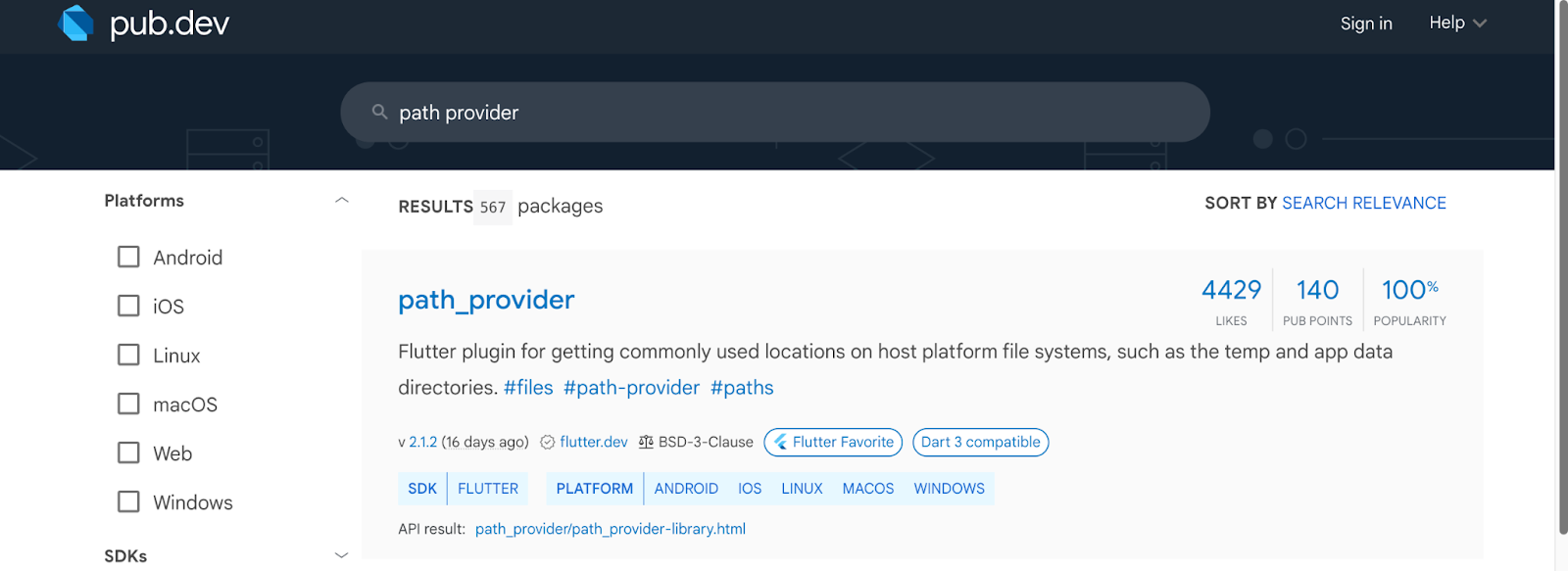Click the 4429 likes score
Screen dimensions: 1568x571
1232,300
